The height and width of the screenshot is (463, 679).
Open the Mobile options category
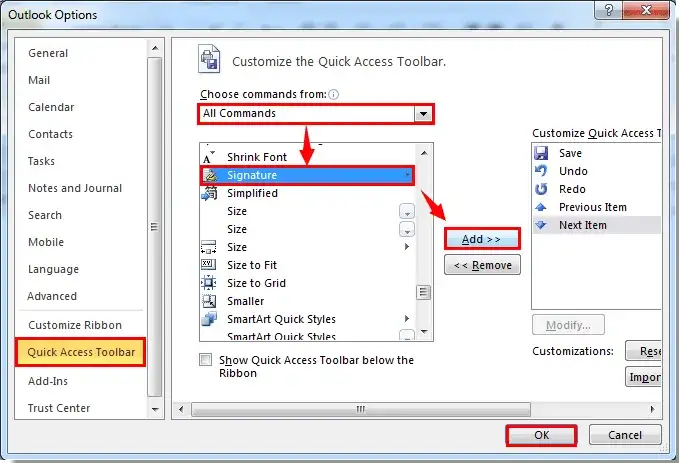tap(46, 242)
